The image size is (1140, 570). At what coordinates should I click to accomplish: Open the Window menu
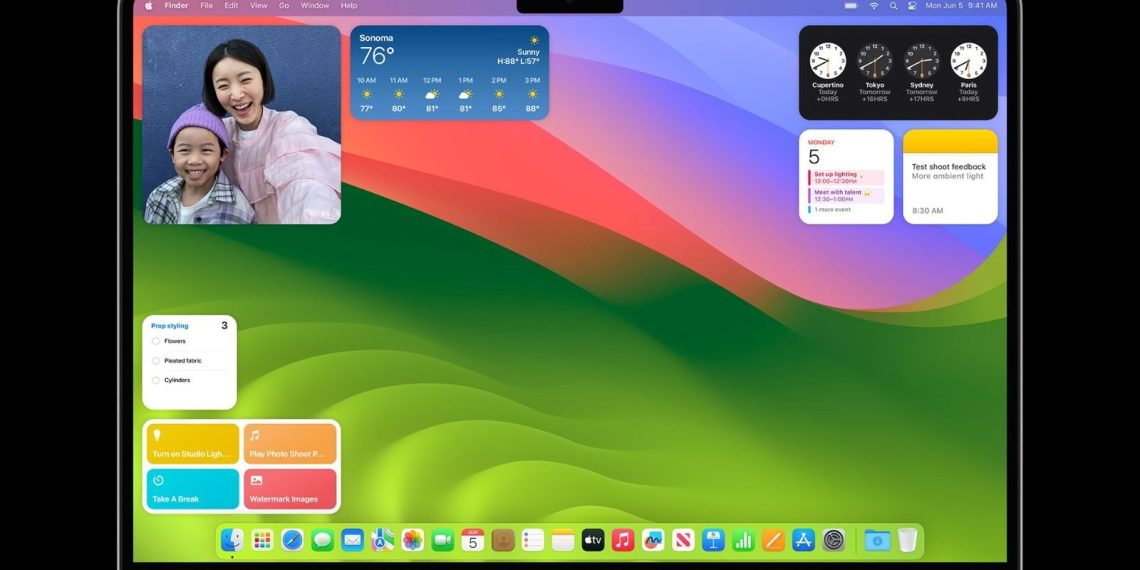(315, 6)
